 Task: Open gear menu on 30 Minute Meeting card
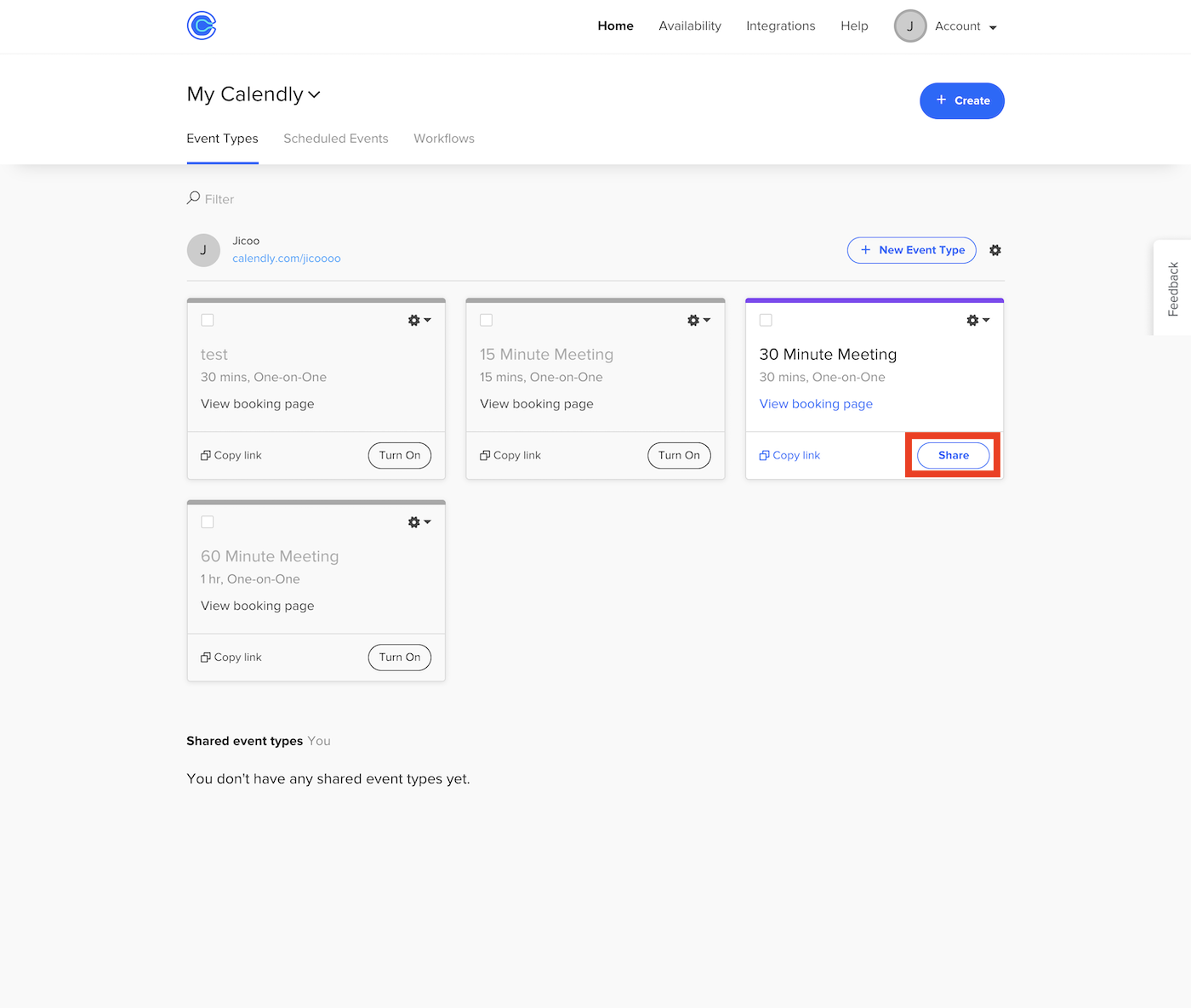pyautogui.click(x=977, y=321)
